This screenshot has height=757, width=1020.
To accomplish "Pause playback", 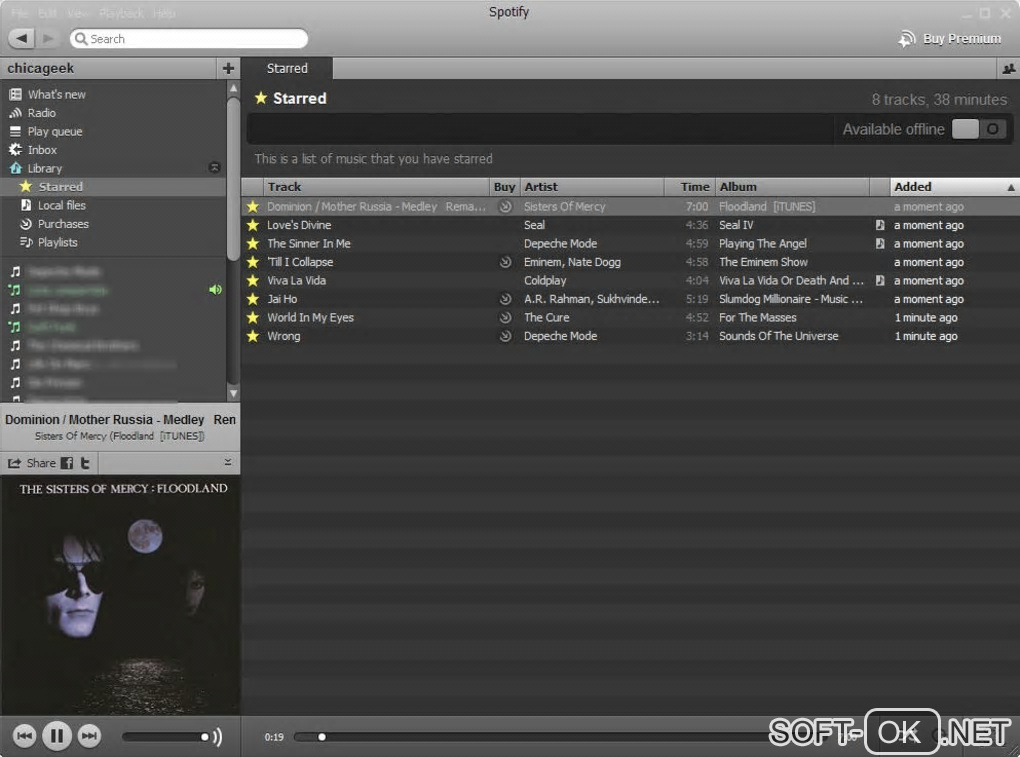I will click(x=57, y=736).
